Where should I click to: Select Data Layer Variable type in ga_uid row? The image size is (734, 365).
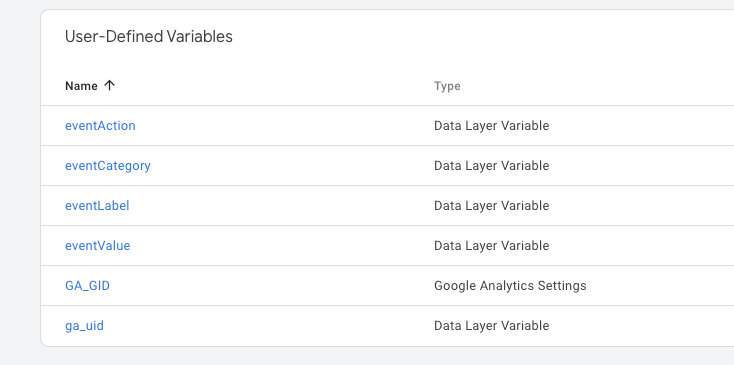[x=492, y=326]
